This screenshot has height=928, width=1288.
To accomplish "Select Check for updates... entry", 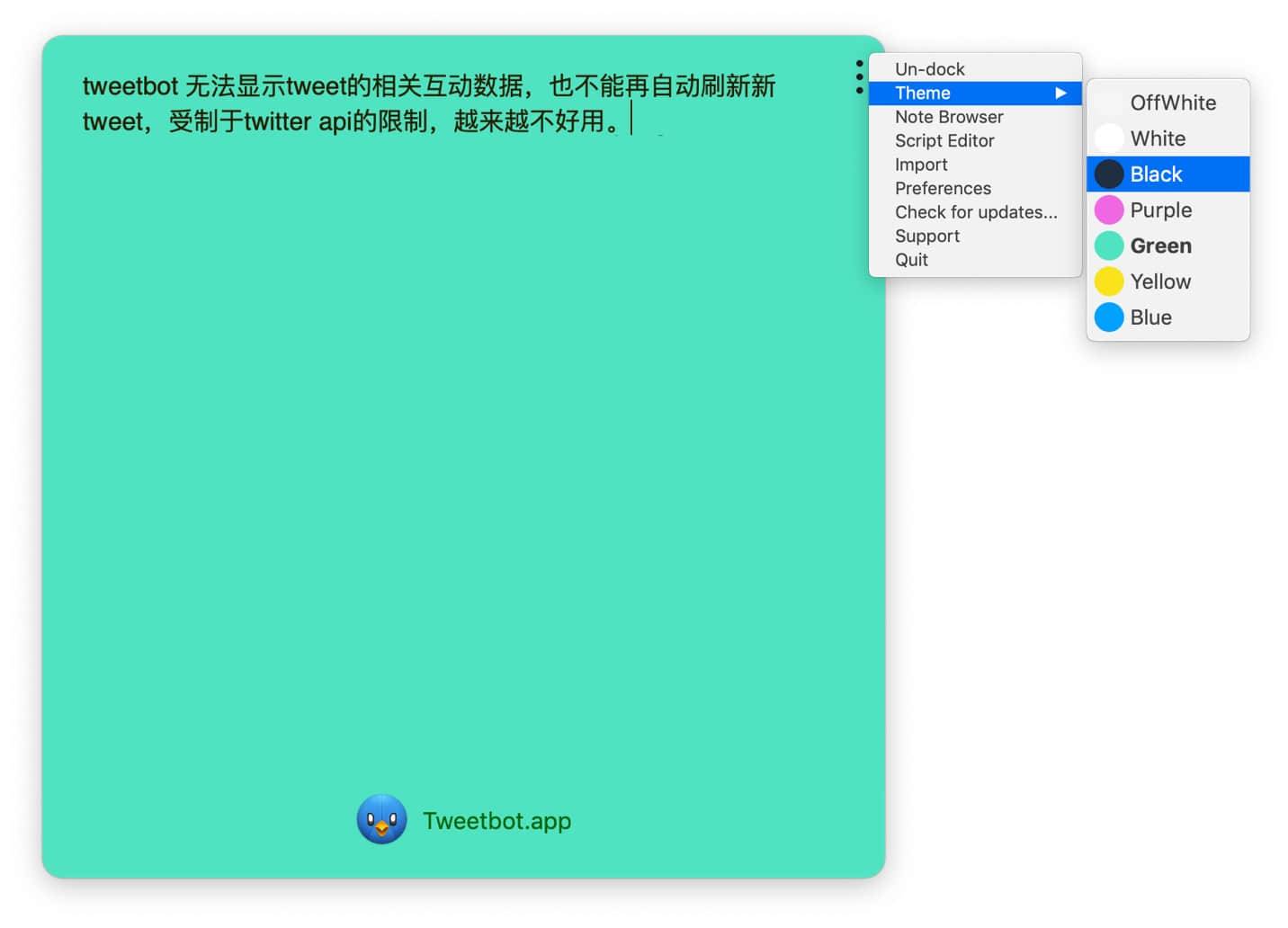I will pyautogui.click(x=975, y=212).
